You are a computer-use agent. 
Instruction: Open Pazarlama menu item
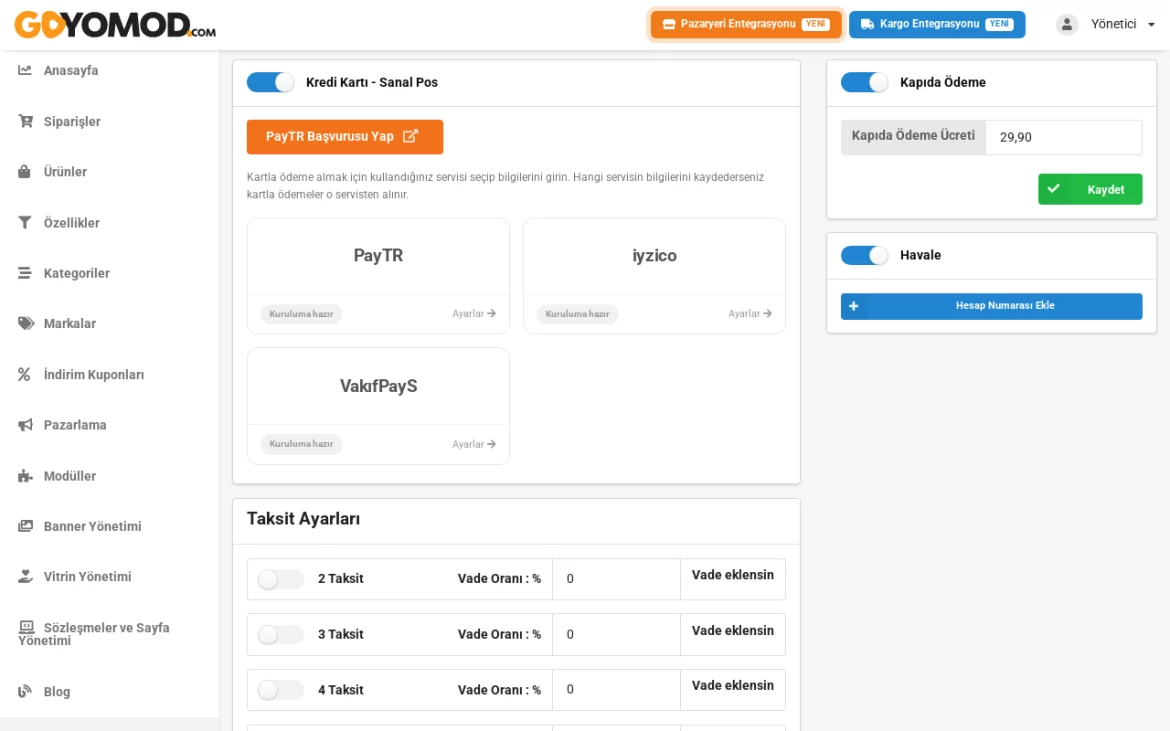(75, 425)
